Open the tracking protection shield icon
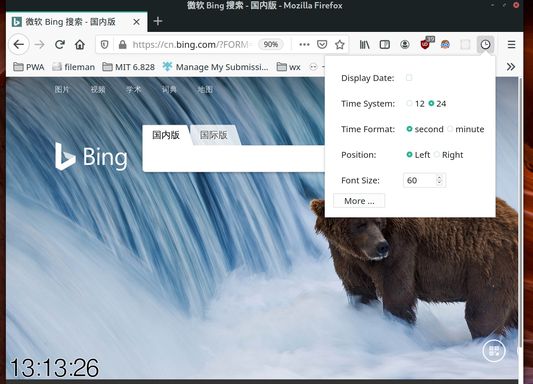Viewport: 533px width, 384px height. 105,45
